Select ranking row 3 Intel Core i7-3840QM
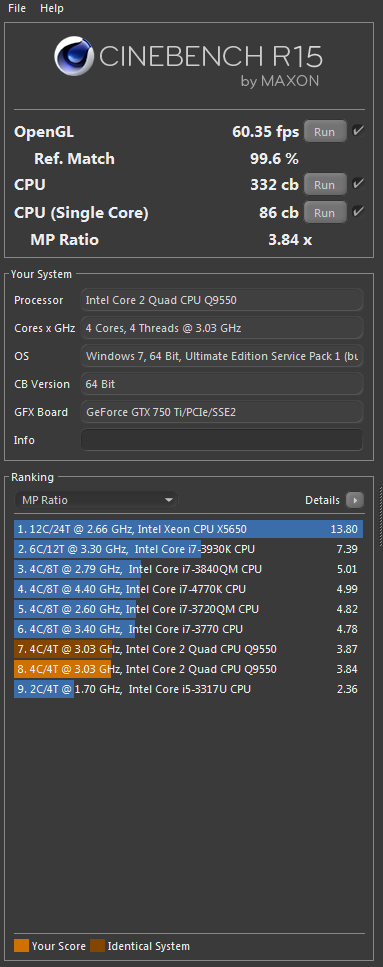 189,569
